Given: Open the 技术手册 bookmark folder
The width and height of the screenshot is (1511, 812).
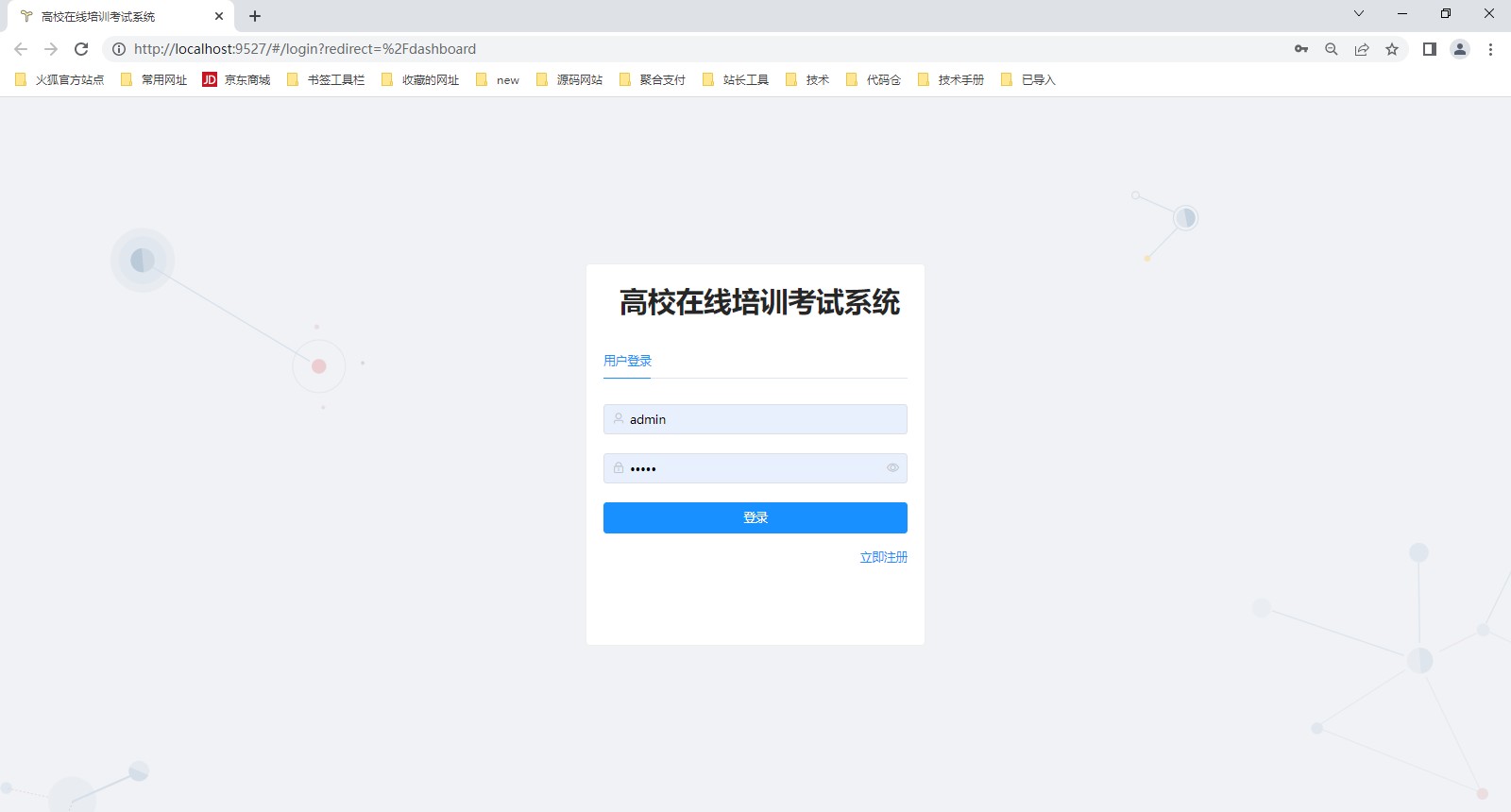Looking at the screenshot, I should tap(951, 80).
